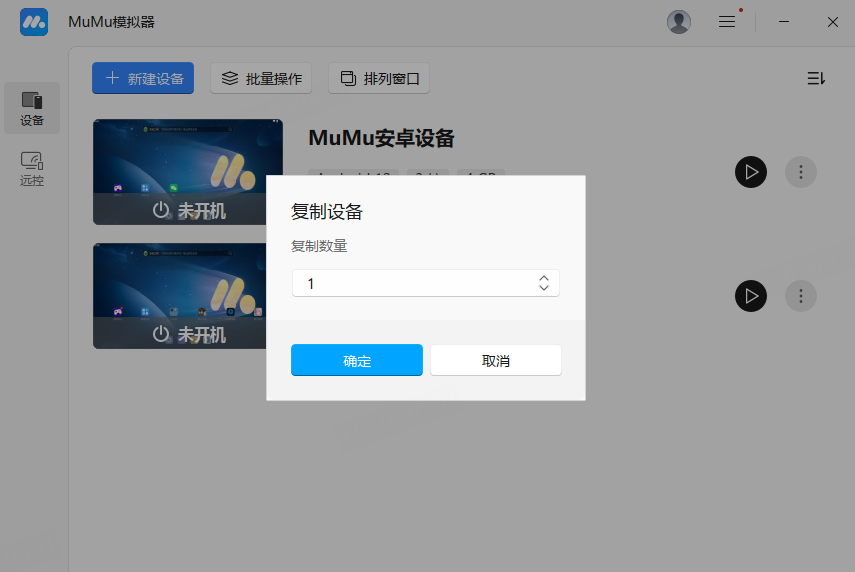Start the second device with its play button
Viewport: 855px width, 572px height.
(751, 296)
